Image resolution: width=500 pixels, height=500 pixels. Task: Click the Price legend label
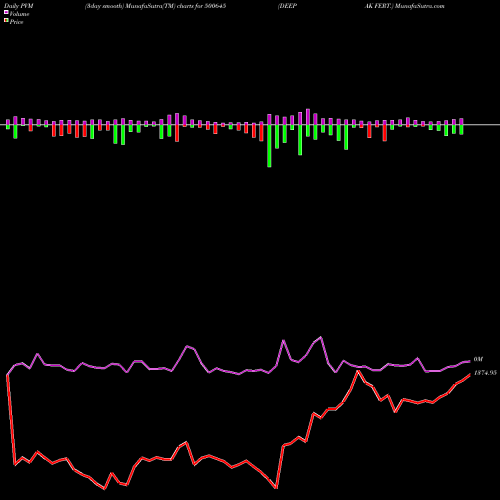16,22
